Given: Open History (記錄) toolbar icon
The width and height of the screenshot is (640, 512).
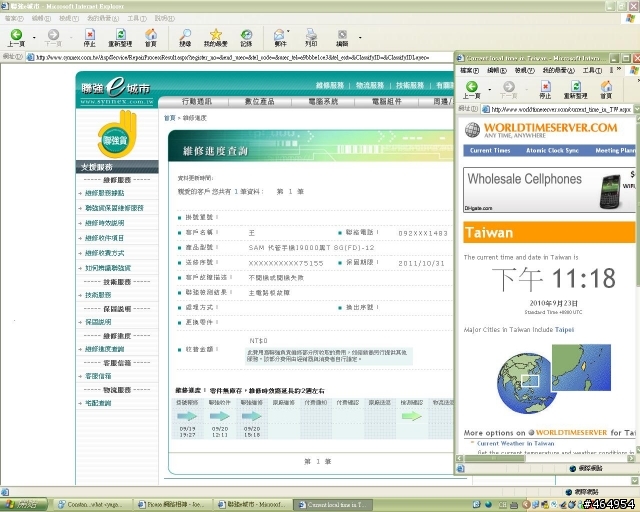Looking at the screenshot, I should pyautogui.click(x=246, y=38).
